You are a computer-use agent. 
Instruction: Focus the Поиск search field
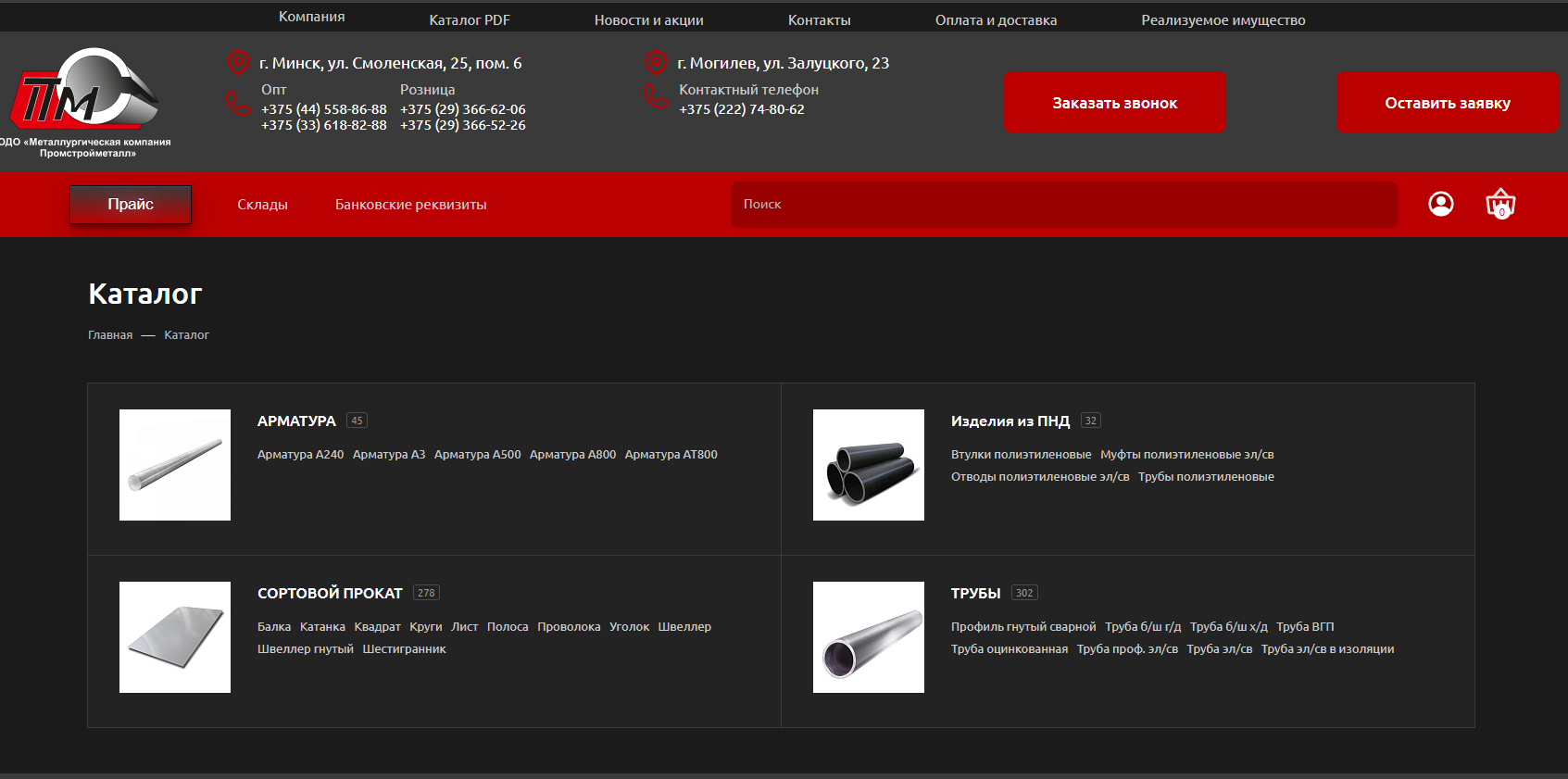pos(1063,205)
